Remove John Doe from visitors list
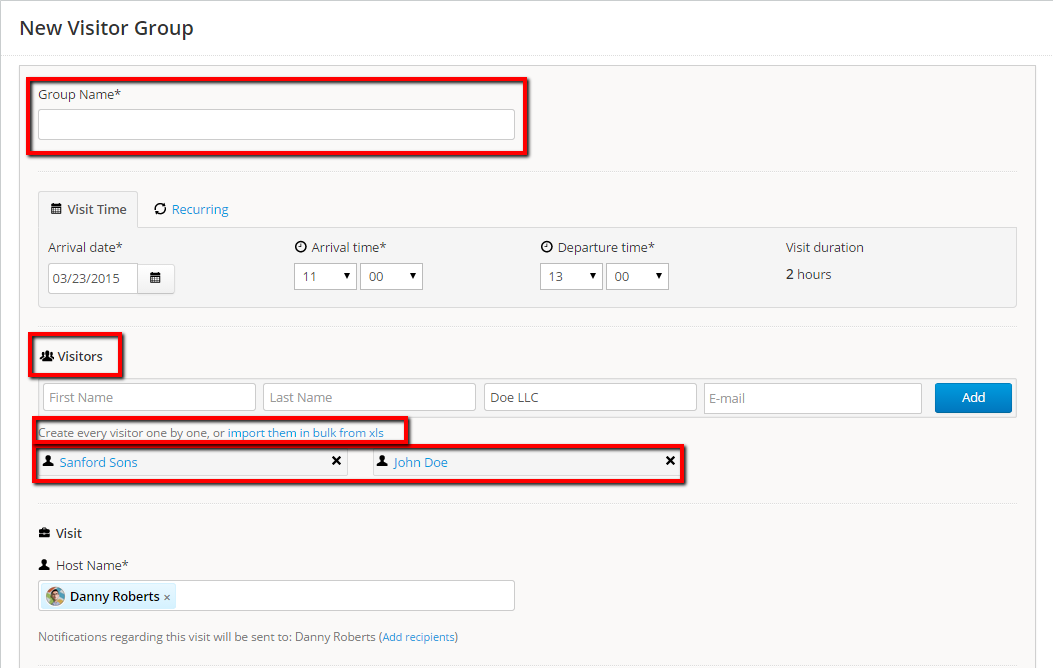Image resolution: width=1053 pixels, height=668 pixels. pos(670,461)
